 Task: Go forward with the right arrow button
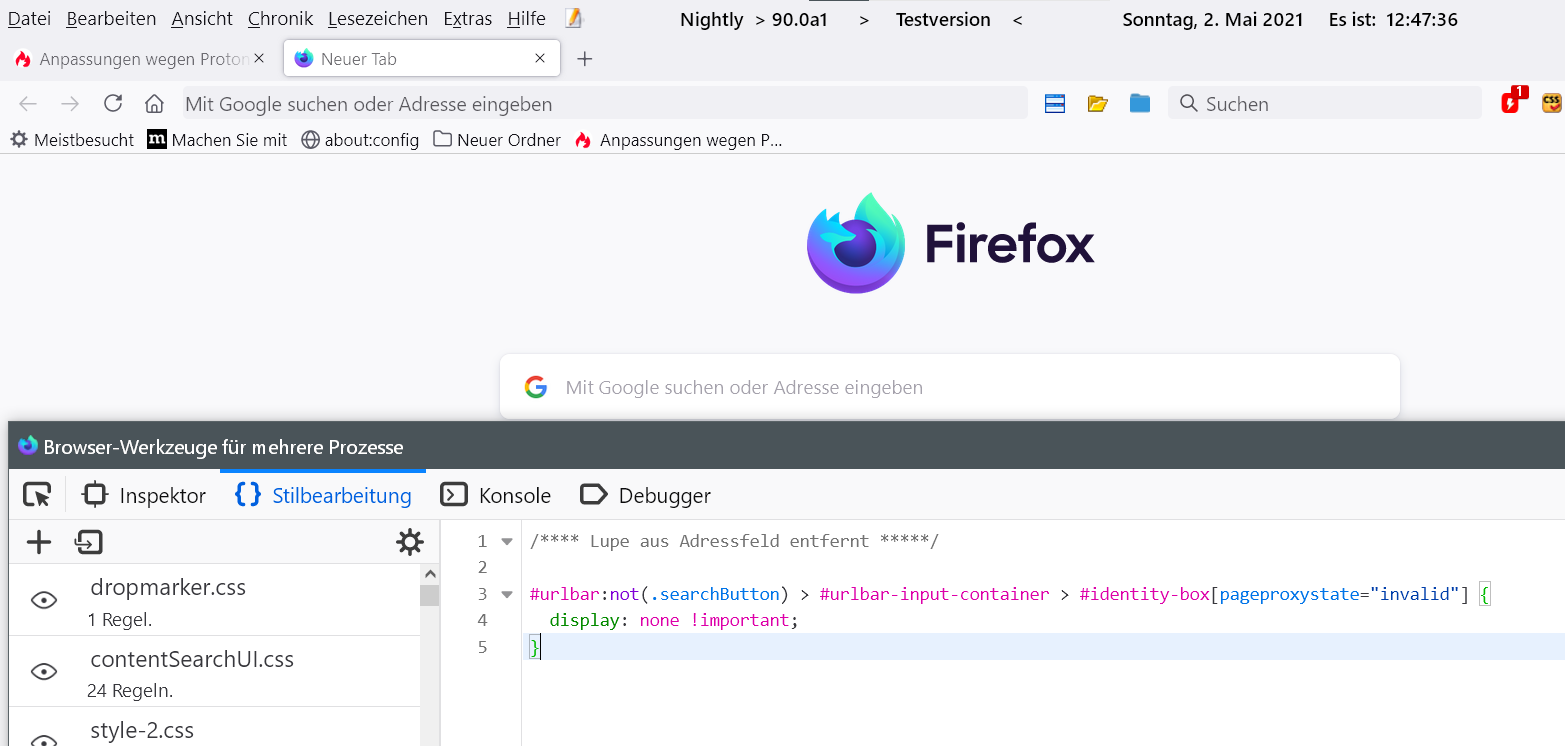(x=70, y=104)
